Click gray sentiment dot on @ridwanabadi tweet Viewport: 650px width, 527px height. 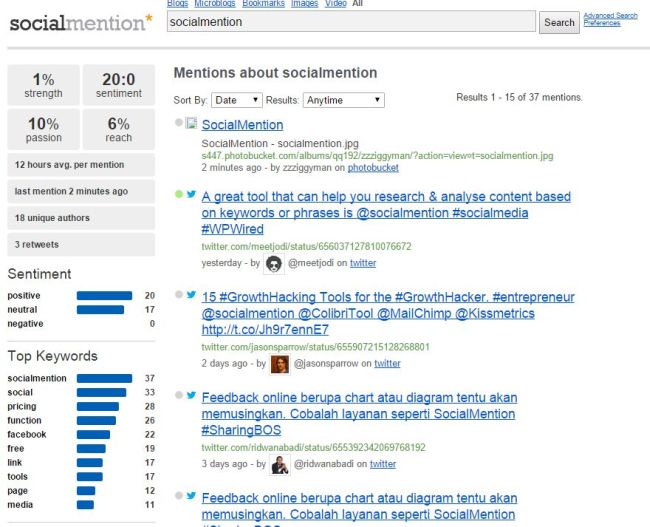(179, 395)
